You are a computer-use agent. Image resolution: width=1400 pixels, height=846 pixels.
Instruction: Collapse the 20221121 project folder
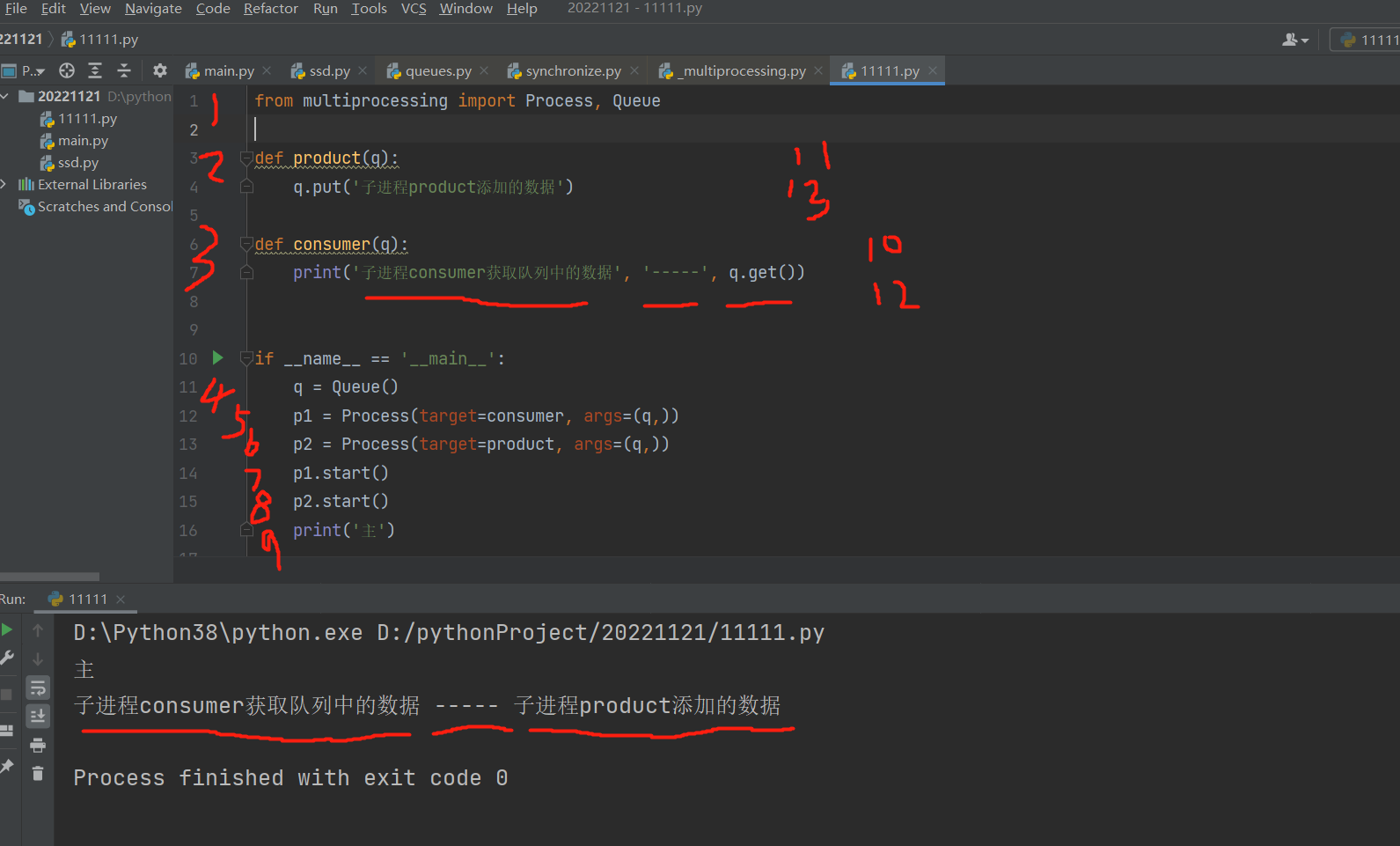click(x=5, y=96)
